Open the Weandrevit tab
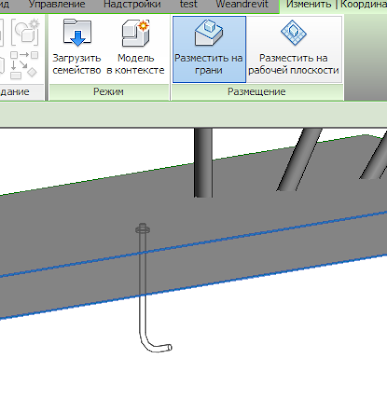This screenshot has height=400, width=387. point(242,5)
